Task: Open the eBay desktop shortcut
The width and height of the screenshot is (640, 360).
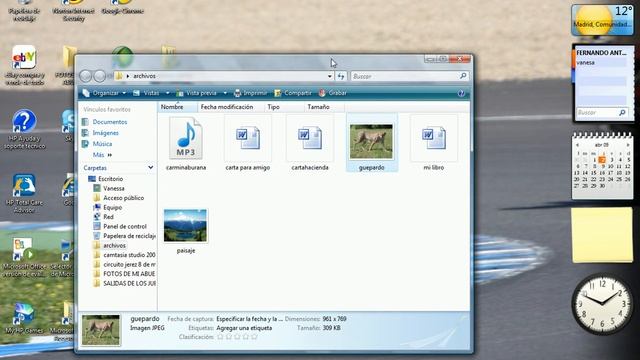Action: point(24,64)
